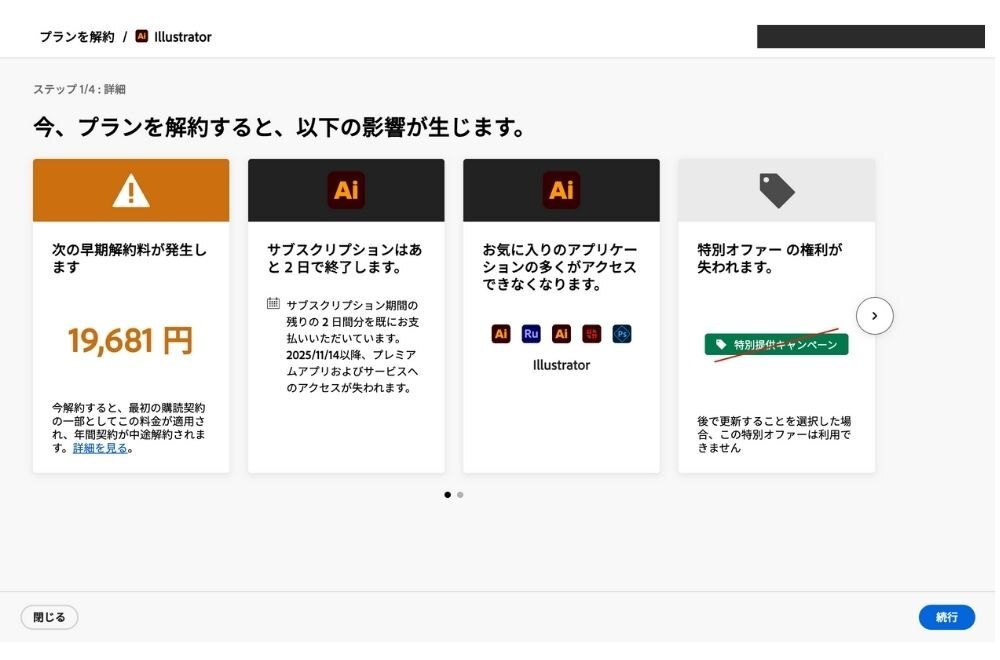Click the Ai icon above the subscription ending card

pyautogui.click(x=346, y=190)
